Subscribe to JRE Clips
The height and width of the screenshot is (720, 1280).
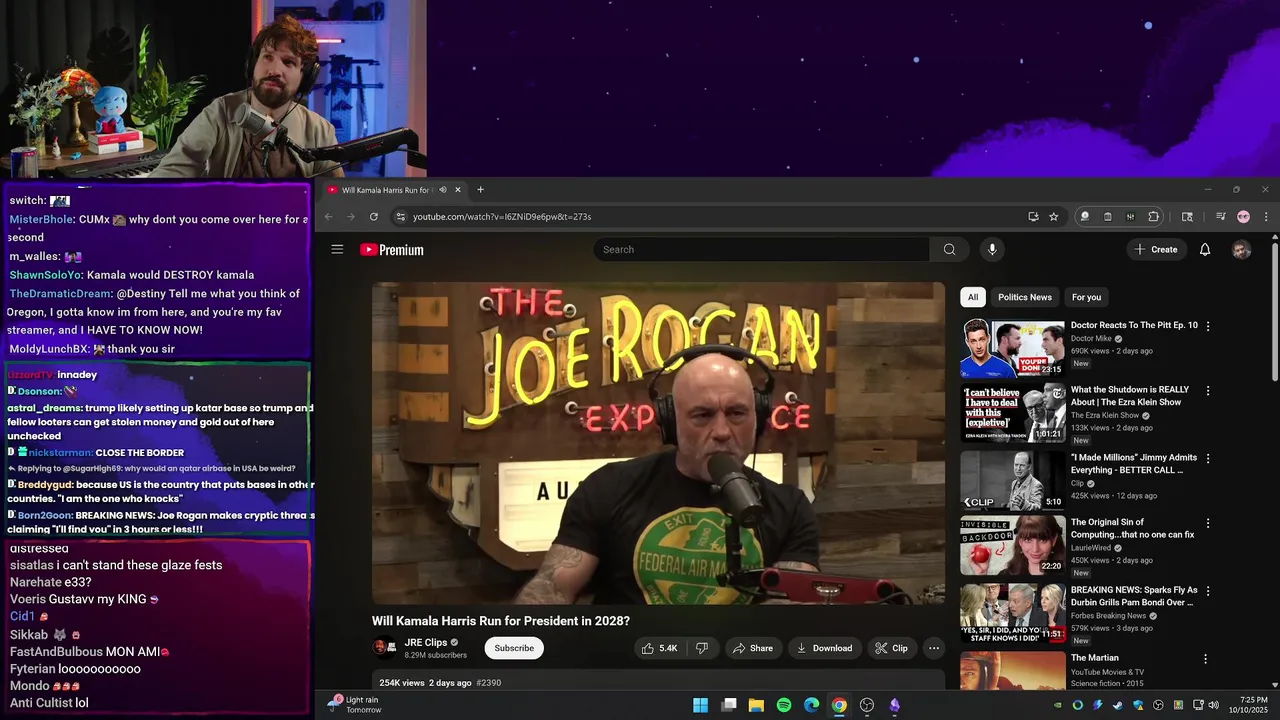(x=514, y=648)
